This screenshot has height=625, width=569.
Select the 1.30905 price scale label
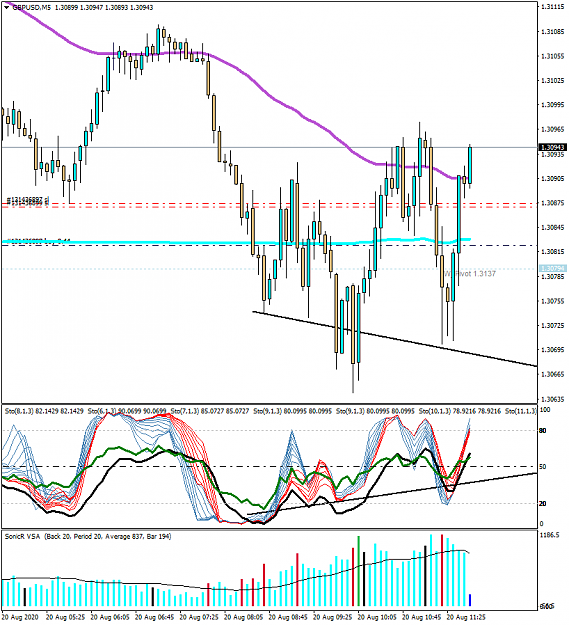tap(553, 179)
